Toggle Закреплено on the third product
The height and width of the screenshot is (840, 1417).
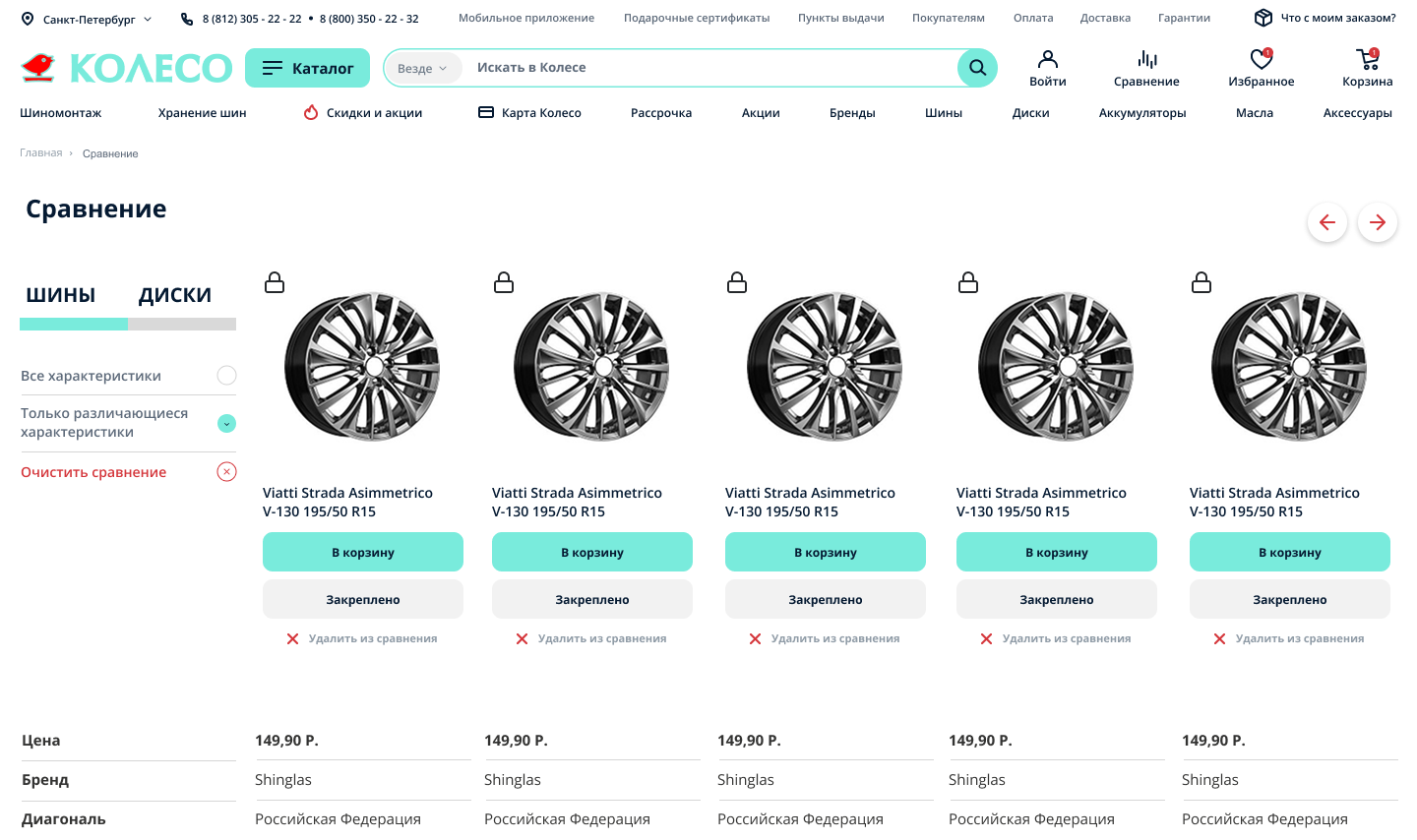[x=826, y=599]
